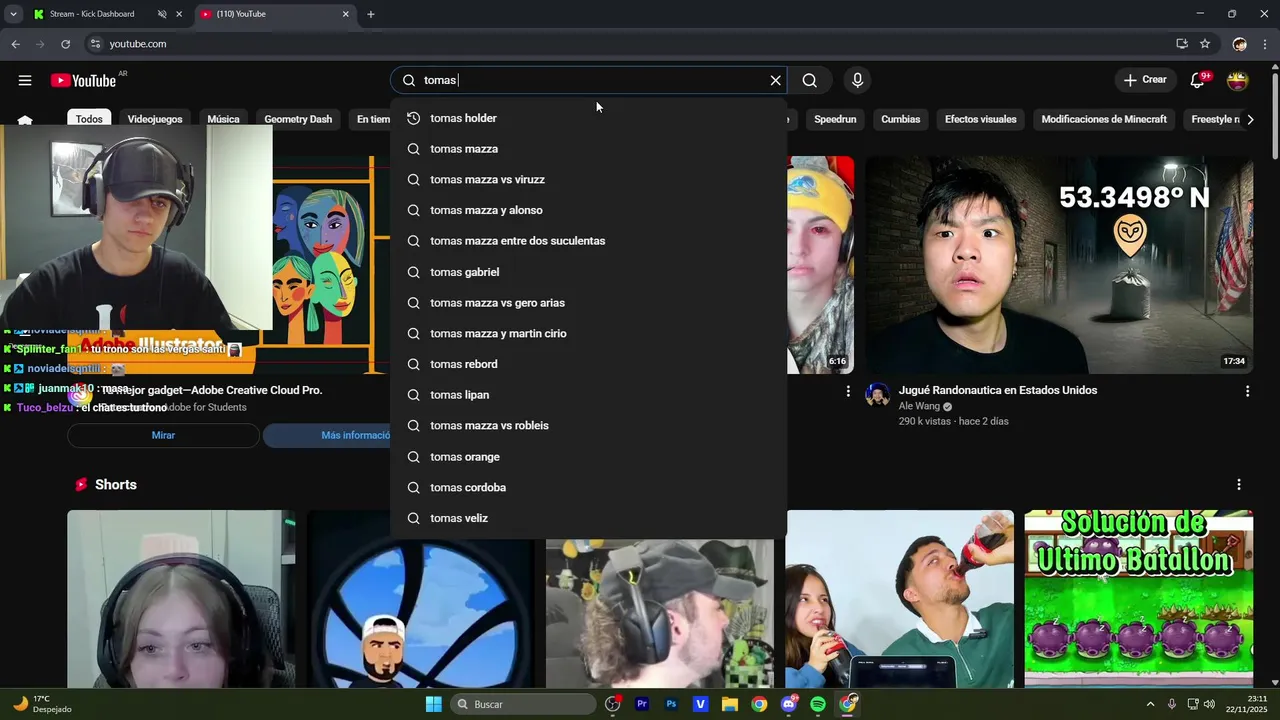
Task: Select Modificaciones de Minecraft chip
Action: point(1104,119)
